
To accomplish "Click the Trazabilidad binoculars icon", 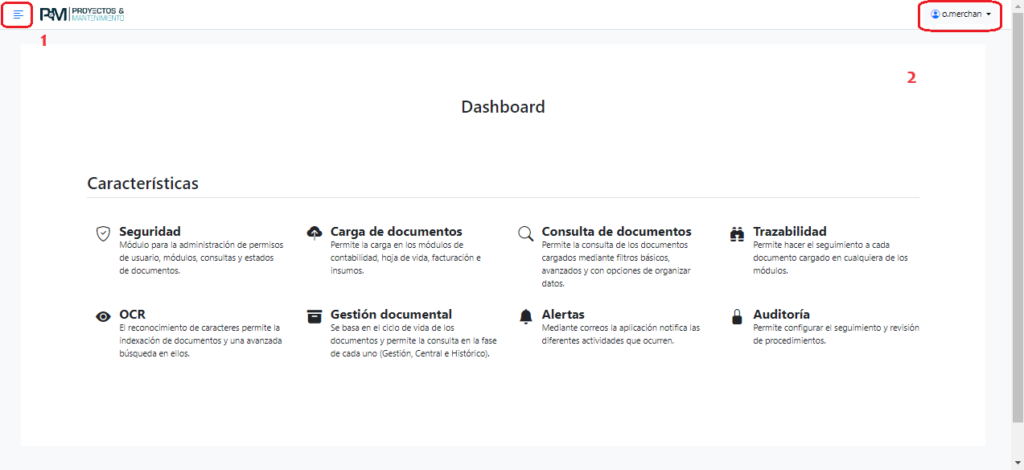I will tap(737, 233).
